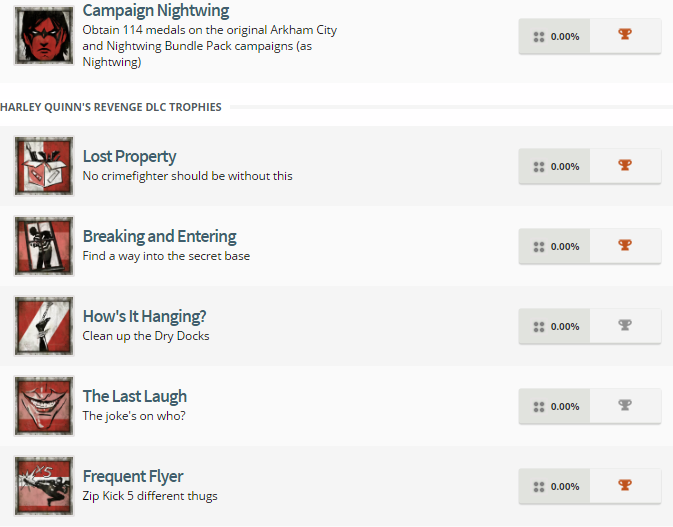Click Campaign Nightwing 0.00% rarity button
Image resolution: width=673 pixels, height=527 pixels.
pyautogui.click(x=555, y=36)
